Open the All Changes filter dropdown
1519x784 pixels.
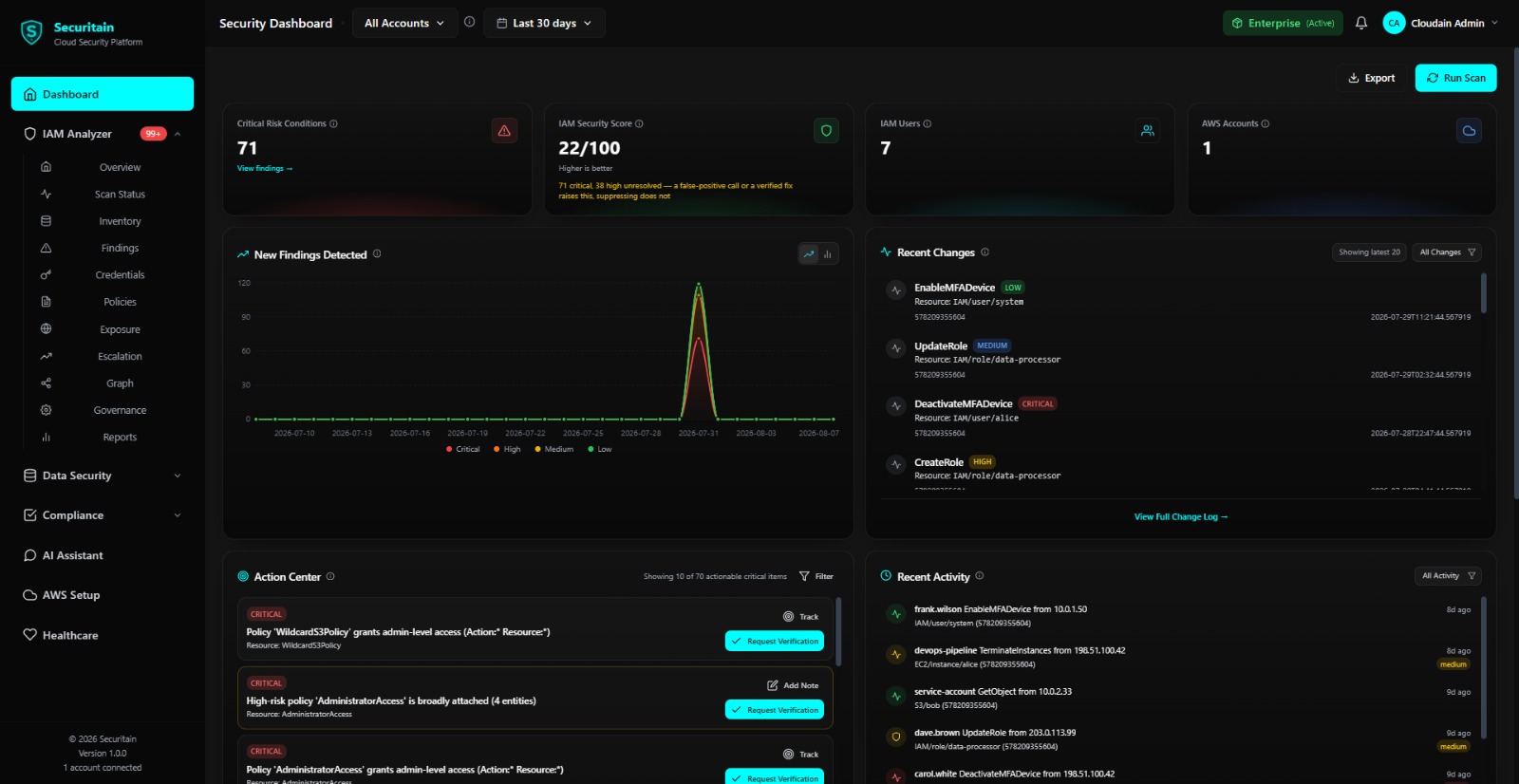click(1447, 252)
